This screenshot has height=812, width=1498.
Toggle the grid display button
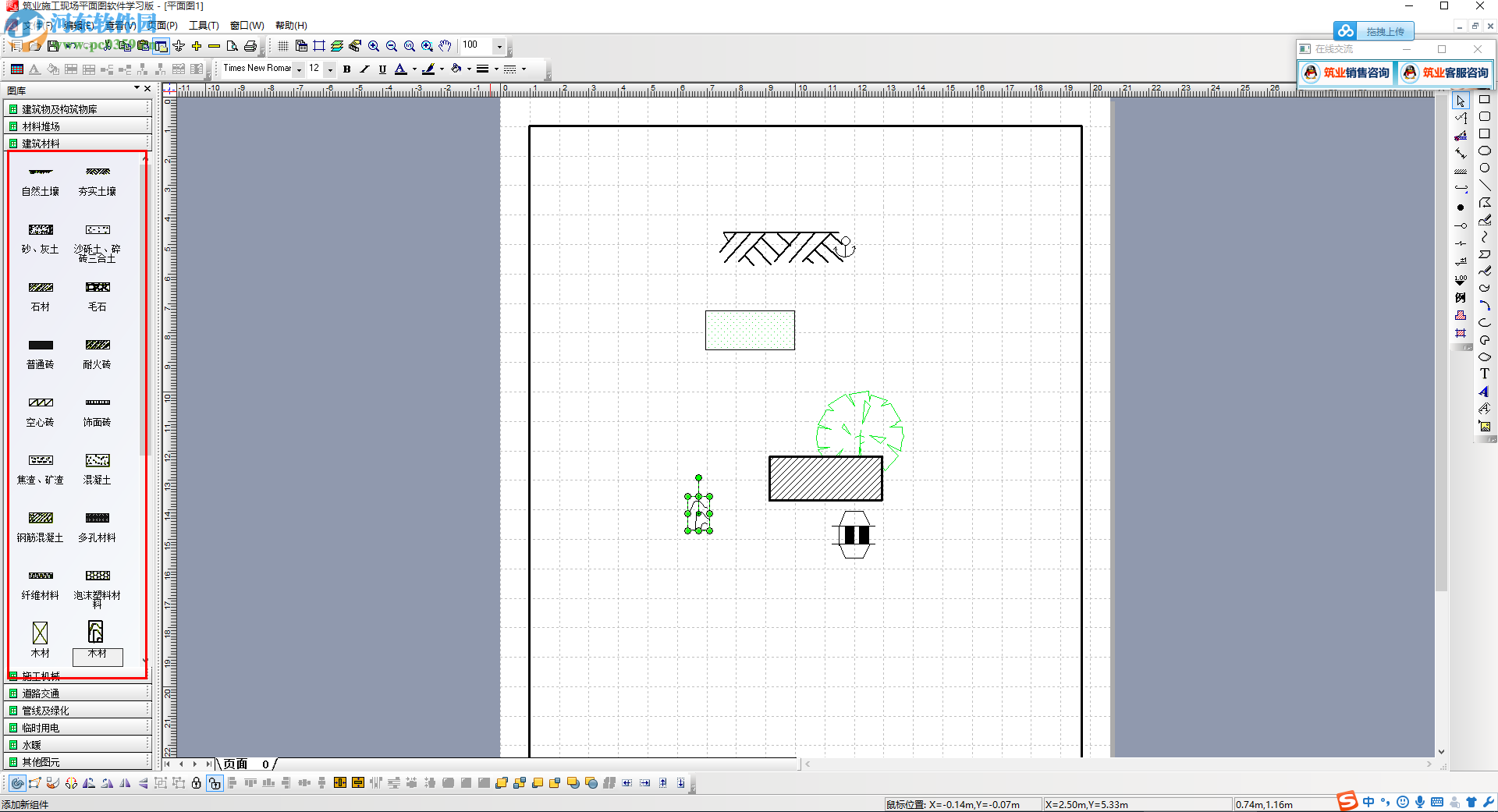point(283,46)
